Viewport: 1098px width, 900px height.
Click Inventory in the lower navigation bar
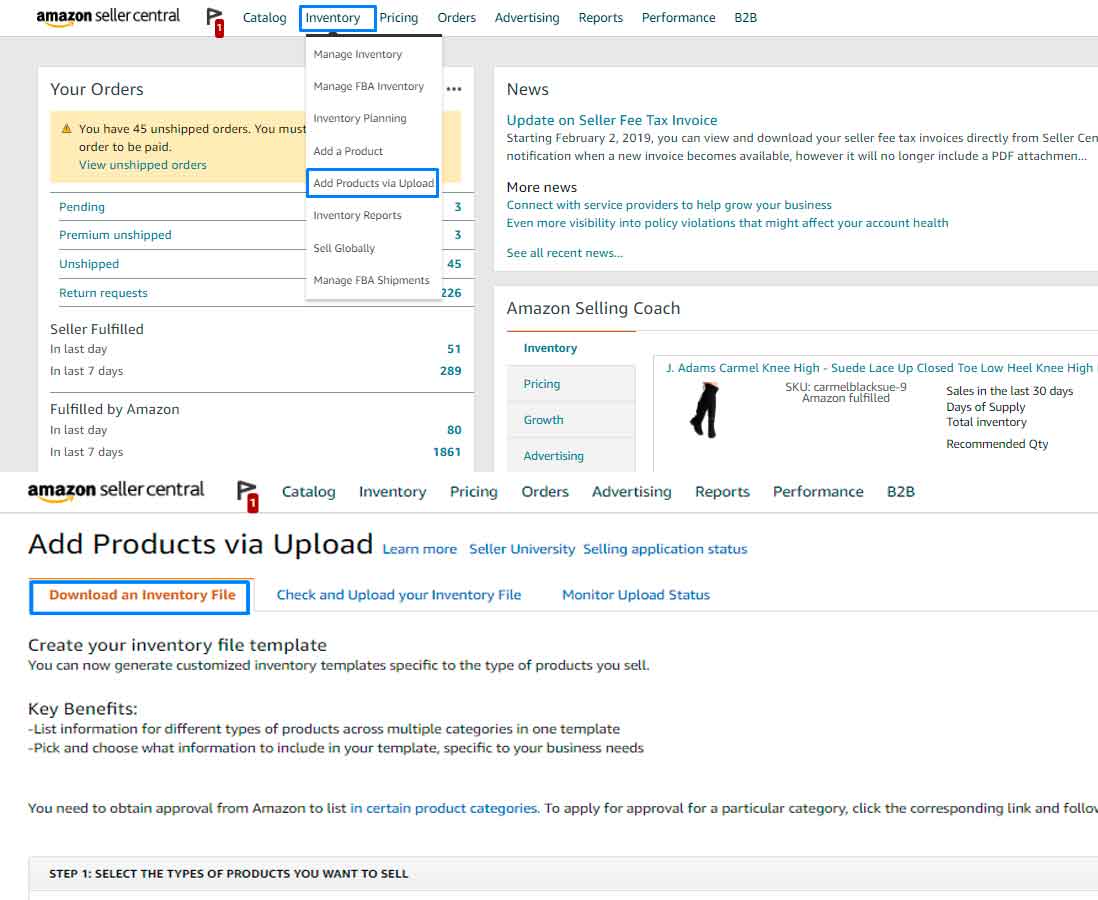coord(392,492)
